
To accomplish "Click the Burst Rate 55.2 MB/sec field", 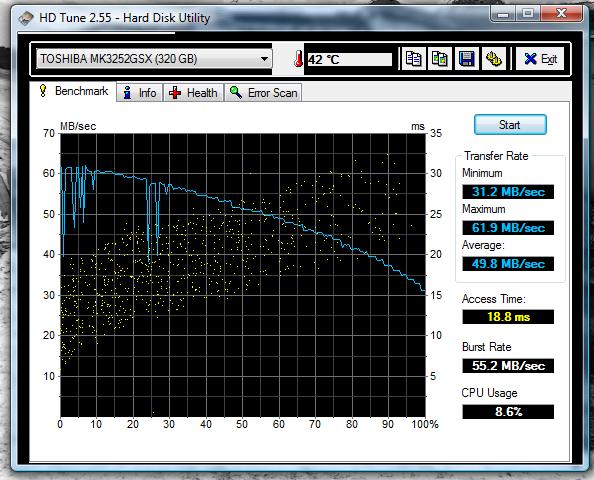I will 508,366.
